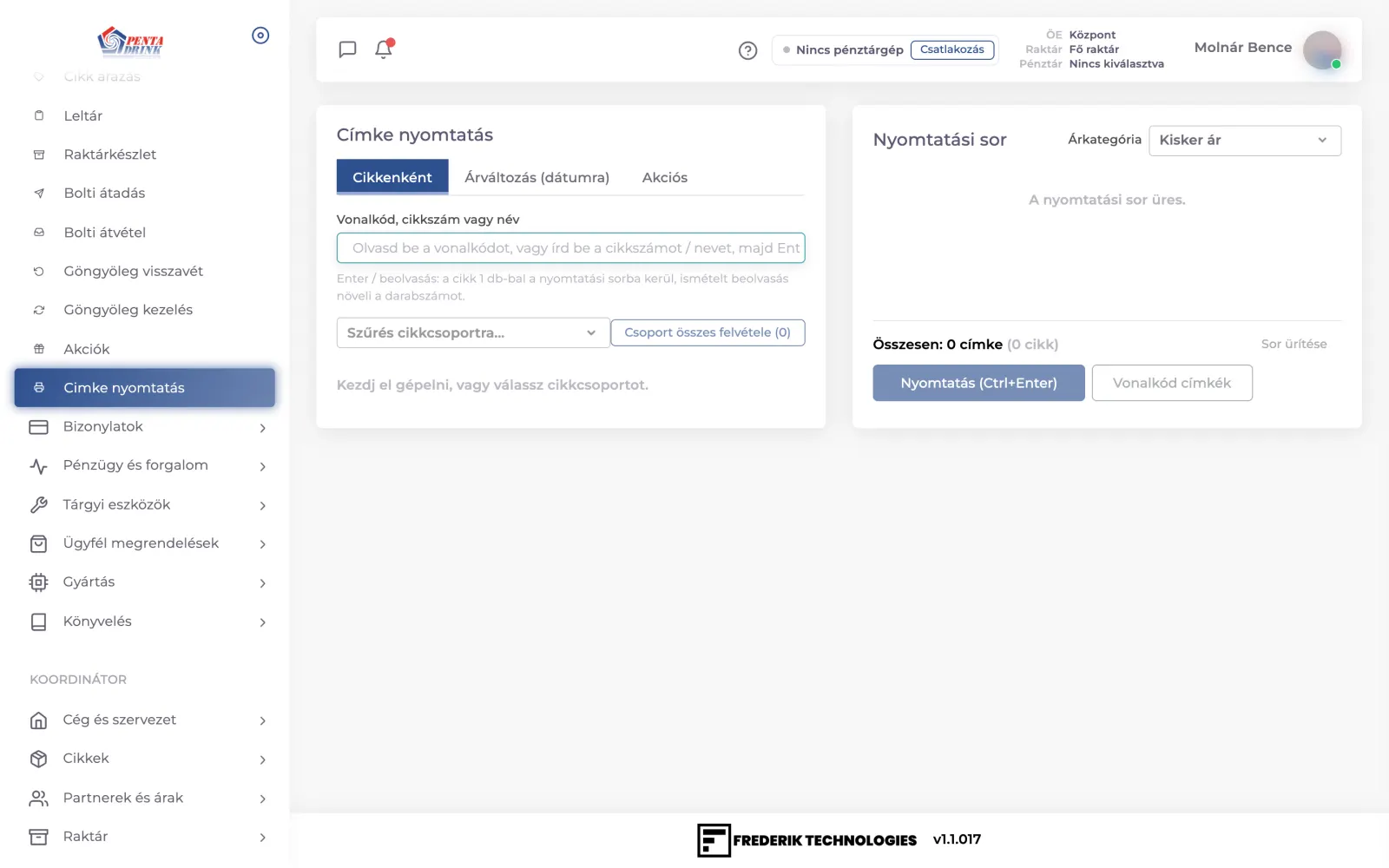Image resolution: width=1389 pixels, height=868 pixels.
Task: Click the Göngyöleg kezelés refresh icon
Action: tap(39, 310)
